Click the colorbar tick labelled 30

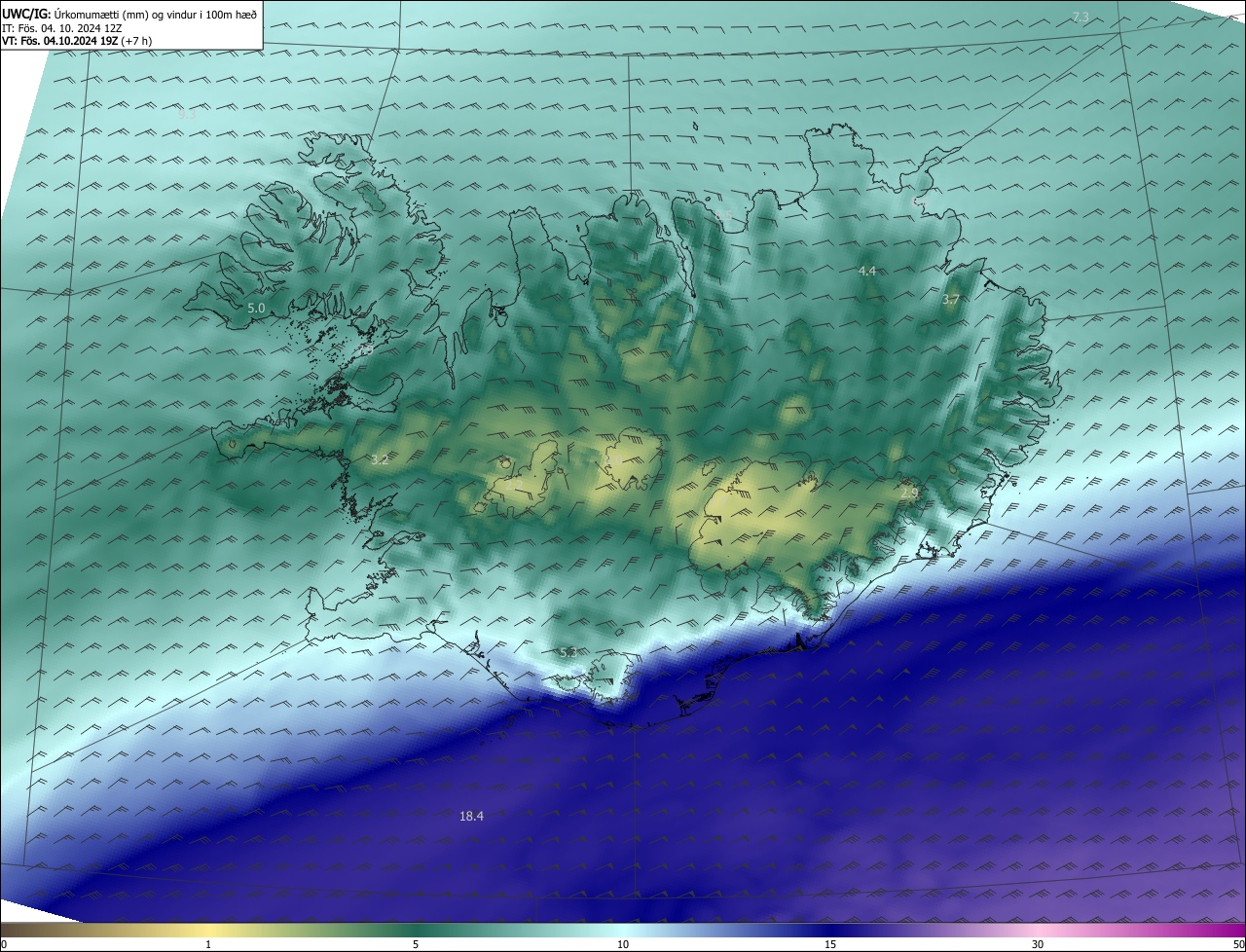[x=1038, y=944]
